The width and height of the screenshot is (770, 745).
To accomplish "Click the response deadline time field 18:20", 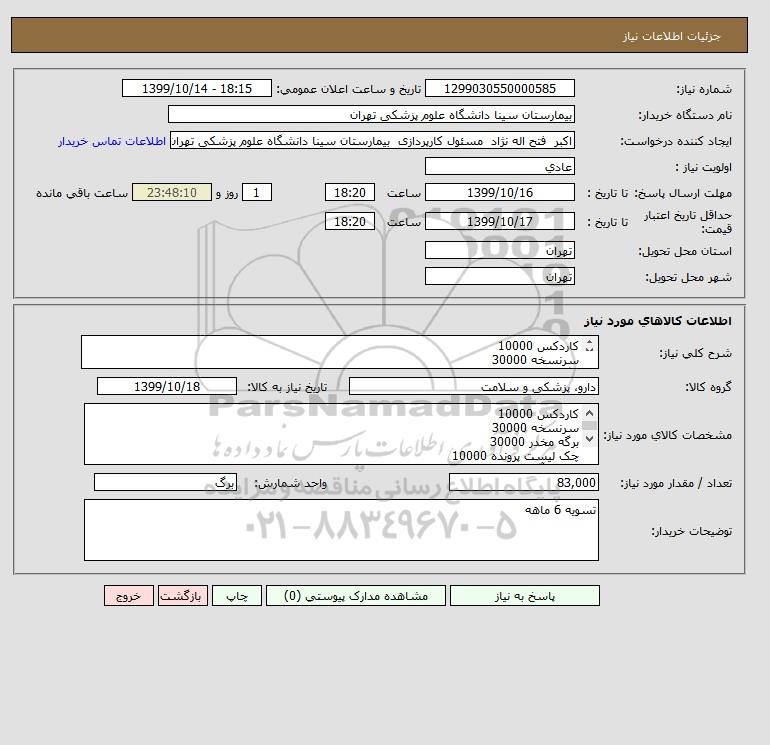I will [x=350, y=193].
